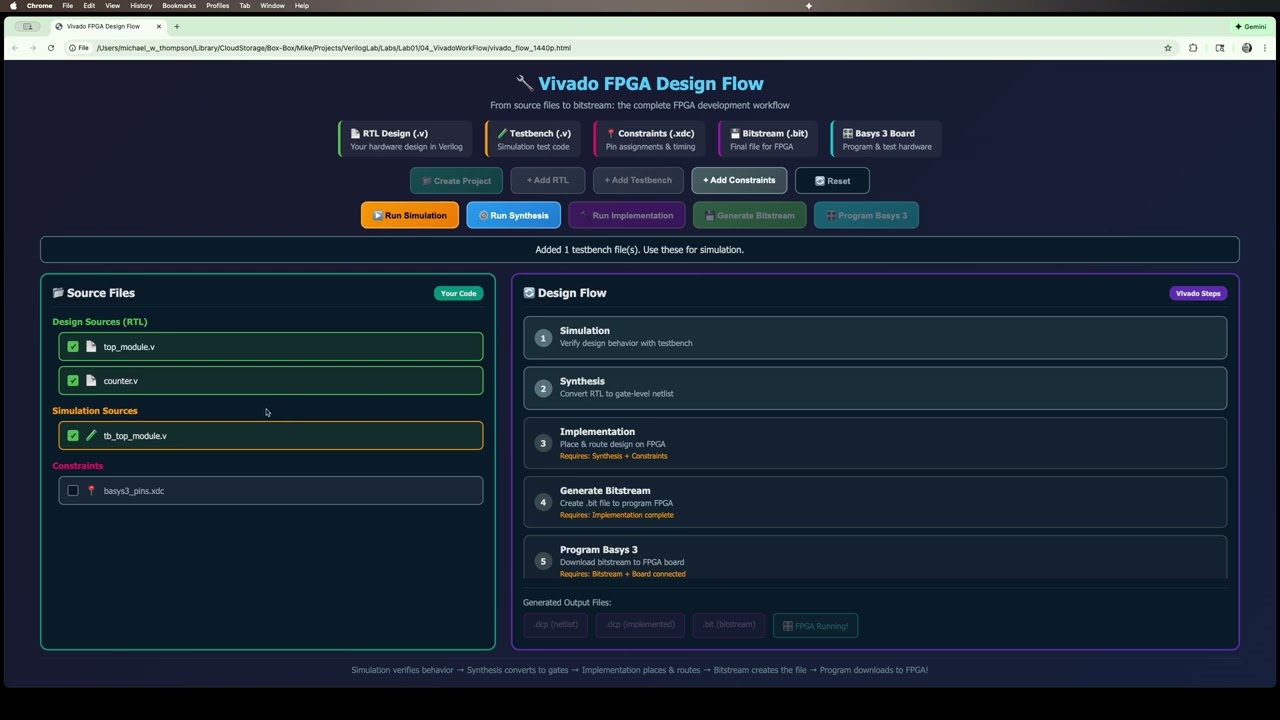Screen dimensions: 1280x720
Task: Click the Basys 3 Board legend card
Action: click(x=886, y=139)
